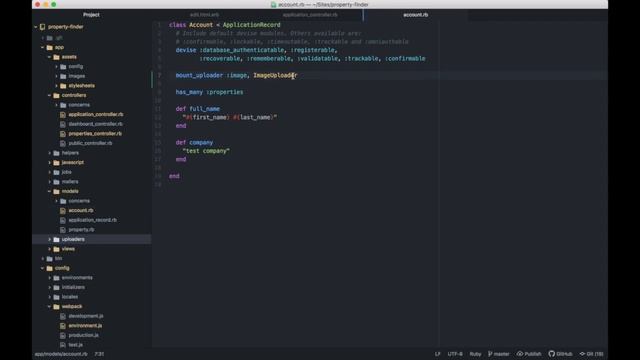
Task: Click environment.js file icon
Action: (63, 326)
